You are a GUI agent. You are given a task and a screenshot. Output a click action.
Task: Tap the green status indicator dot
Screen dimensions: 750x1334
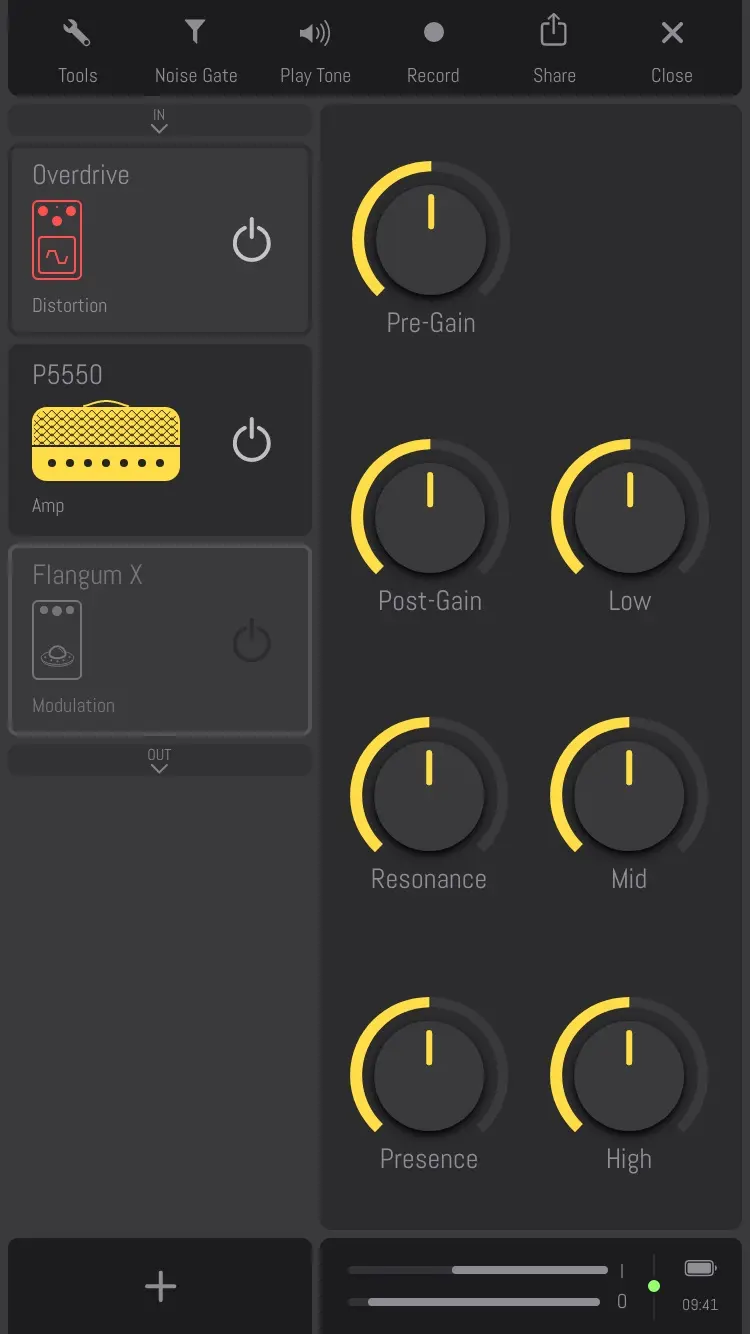pos(654,1286)
